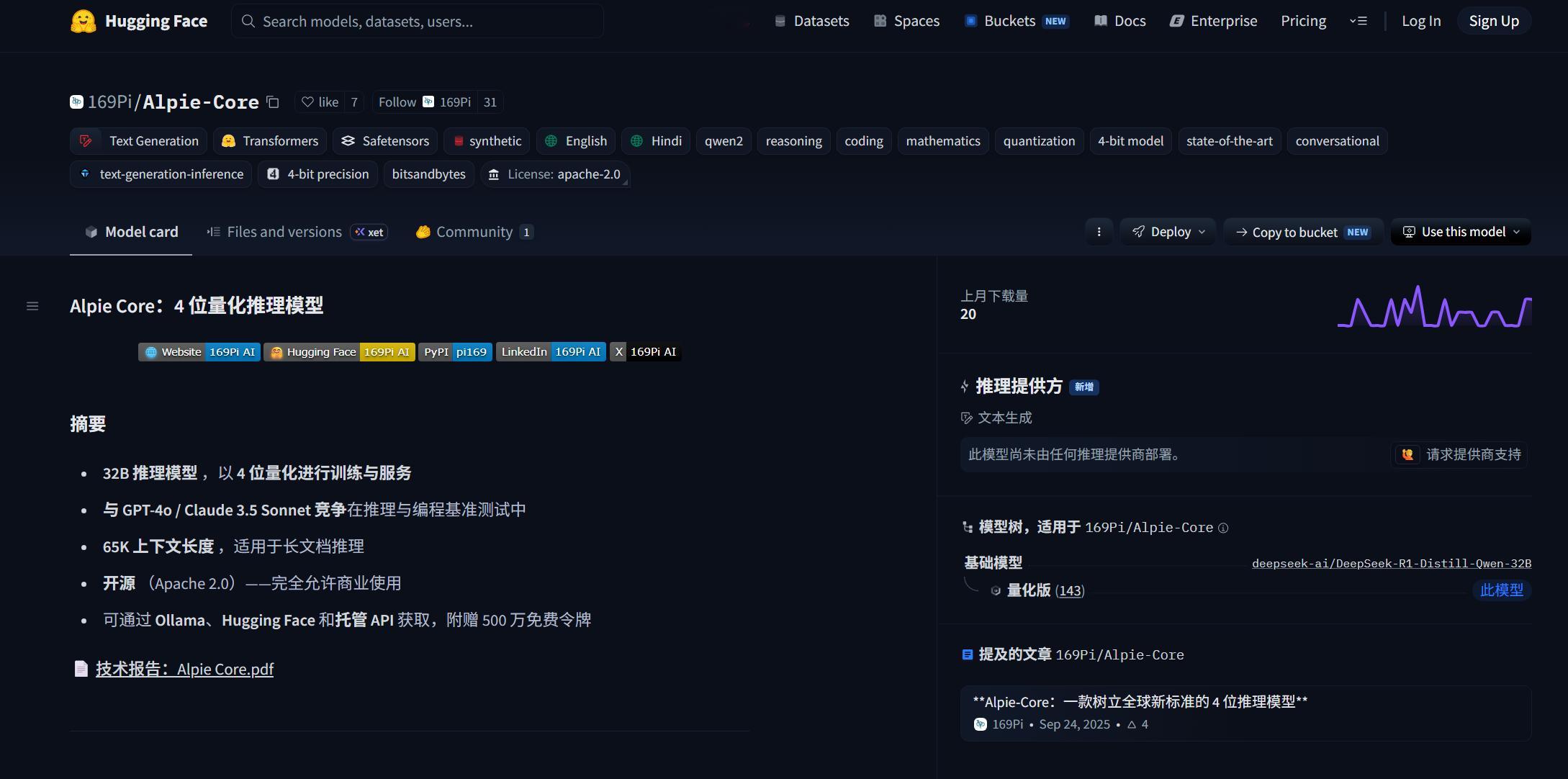Screen dimensions: 1568x779
Task: Click the Hugging Face logo emoji
Action: click(x=83, y=22)
